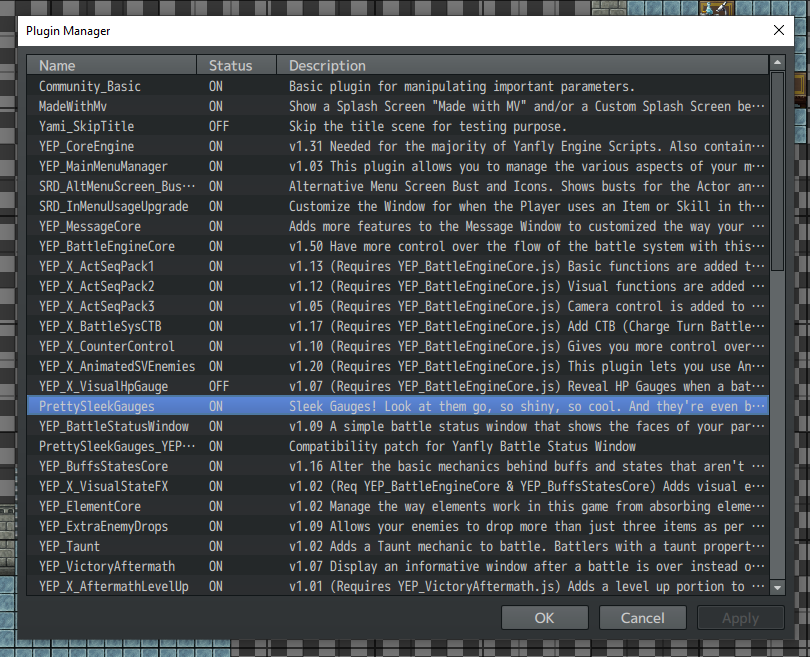Screen dimensions: 810x657
Task: Click the scrollbar down arrow
Action: [777, 588]
